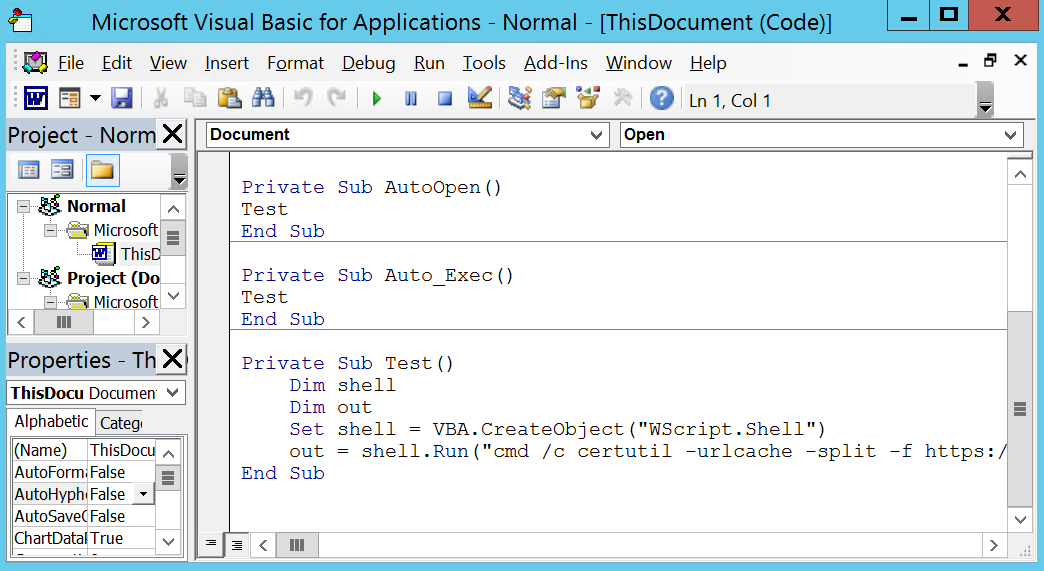Open ThisDocument object dropdown in Properties
This screenshot has height=571, width=1044.
pyautogui.click(x=172, y=393)
